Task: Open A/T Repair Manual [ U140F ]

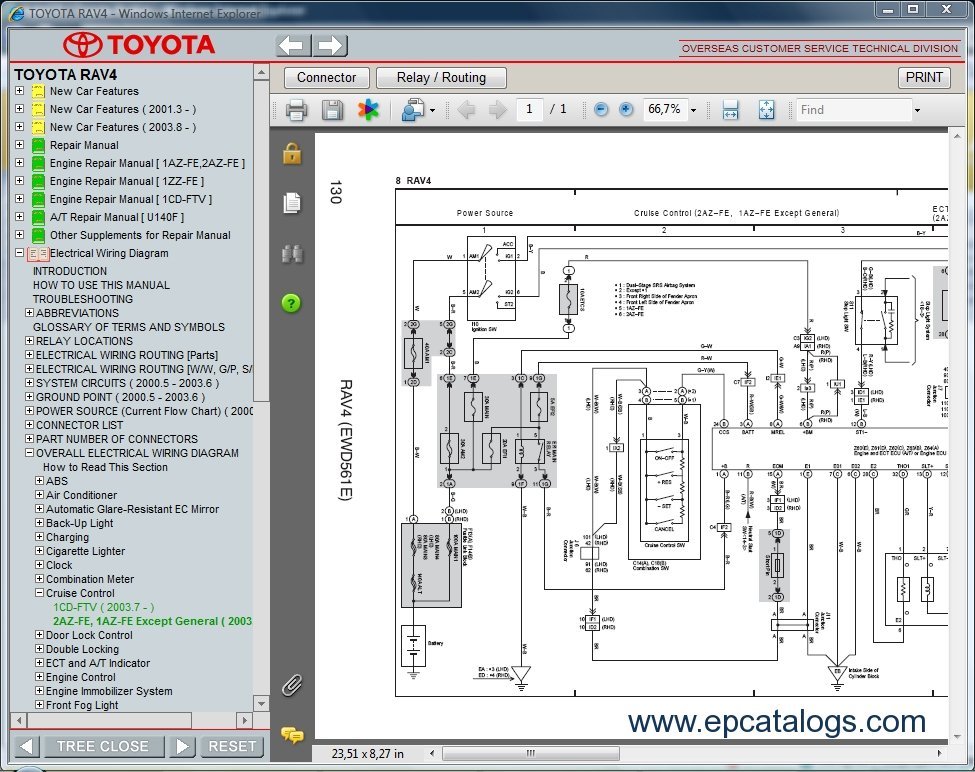Action: 117,218
